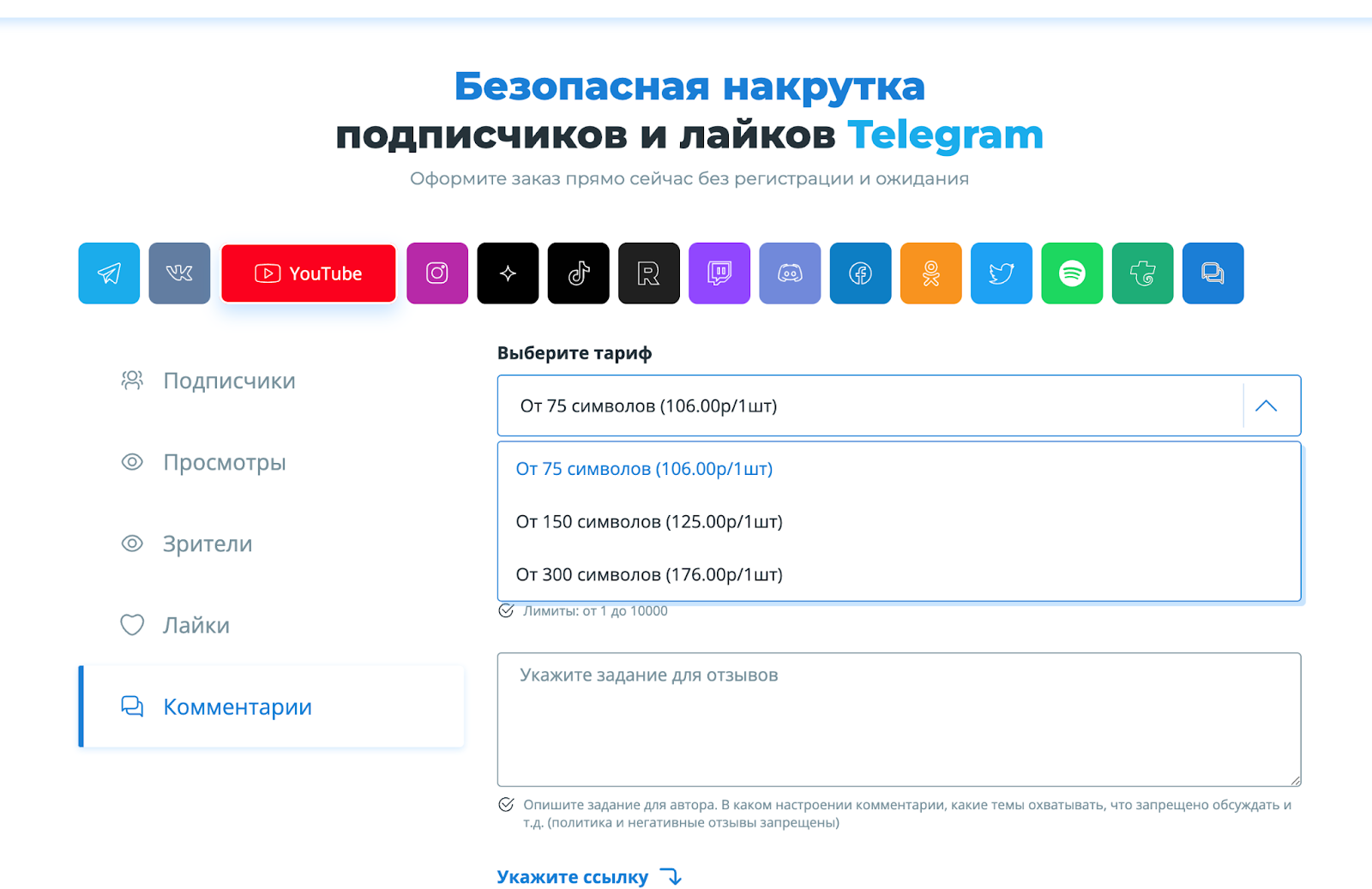Choose option От 300 символов (176.00р/1шт)
Screen dimensions: 1372x889
[899, 574]
